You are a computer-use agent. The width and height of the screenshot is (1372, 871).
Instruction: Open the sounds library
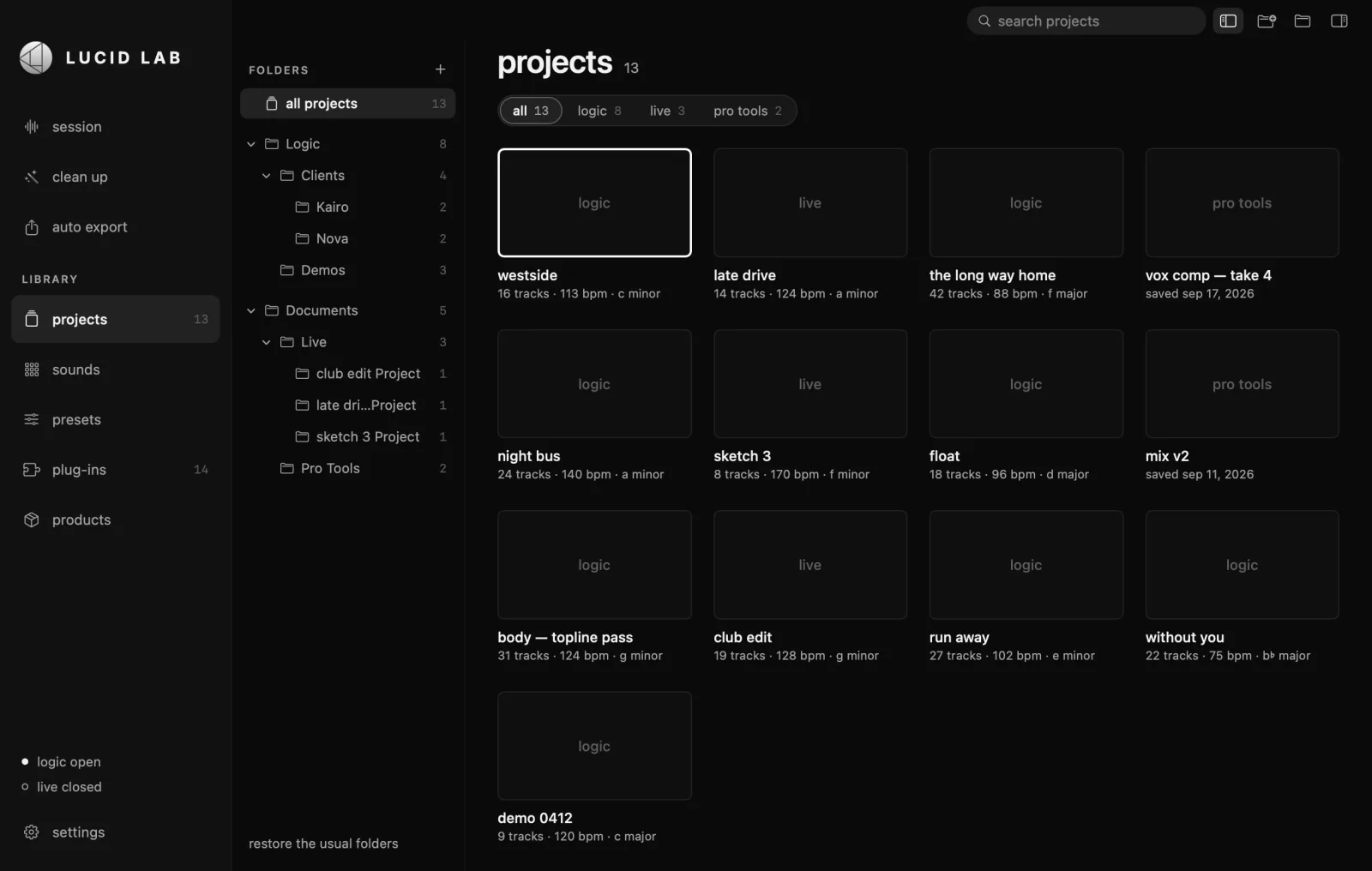tap(115, 369)
